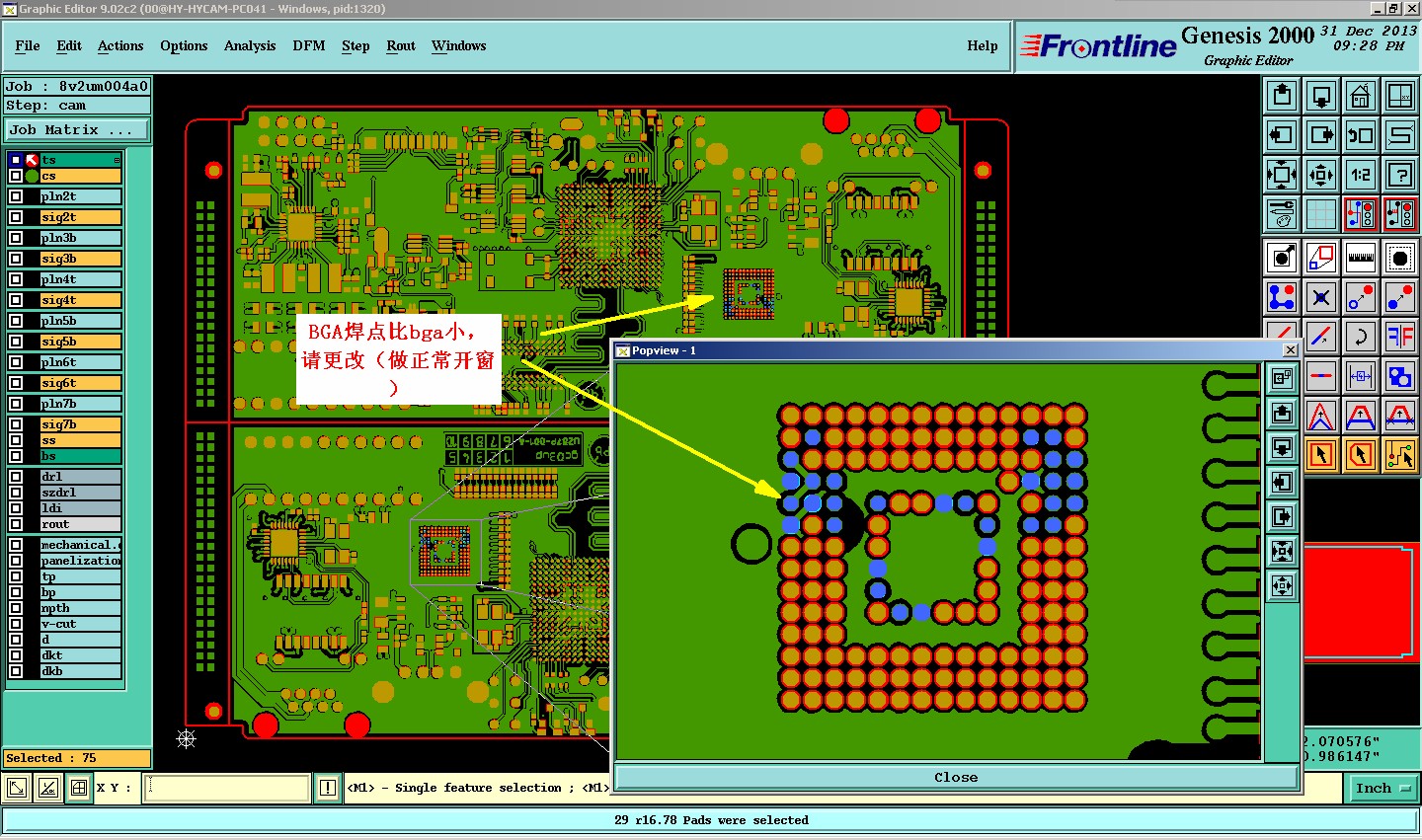Click the X Y coordinate input field
This screenshot has width=1422, height=840.
coord(227,788)
